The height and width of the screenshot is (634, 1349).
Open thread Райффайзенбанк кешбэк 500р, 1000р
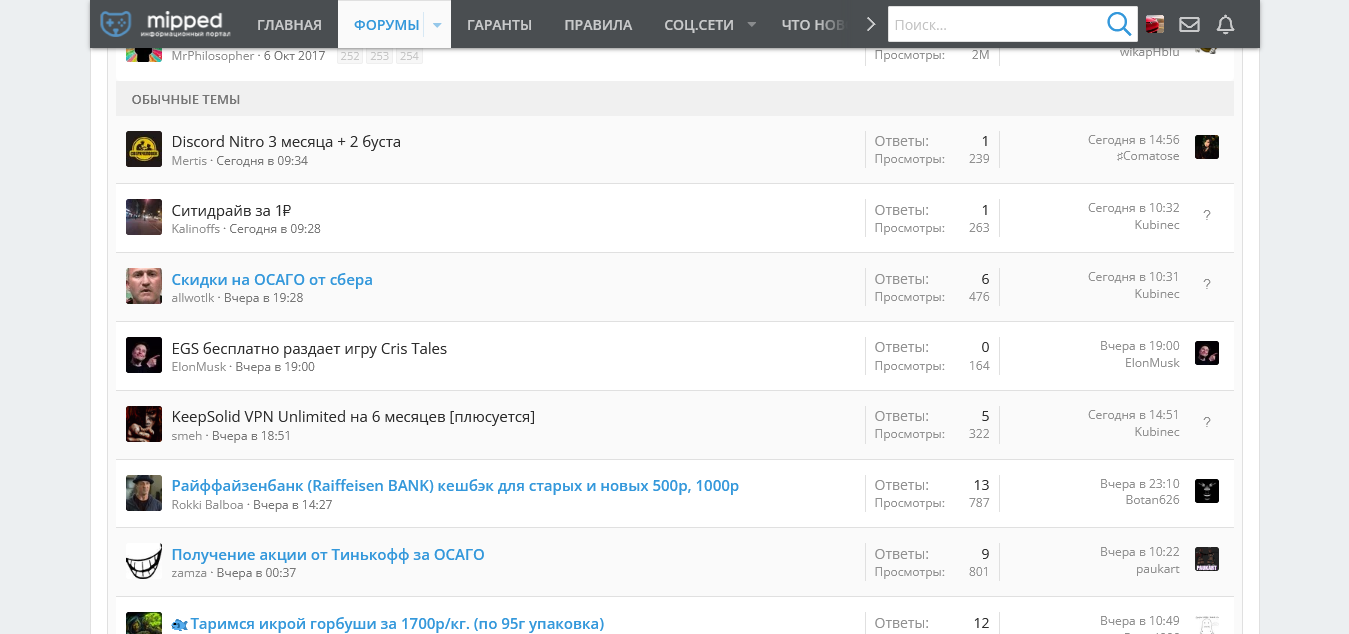(x=455, y=486)
